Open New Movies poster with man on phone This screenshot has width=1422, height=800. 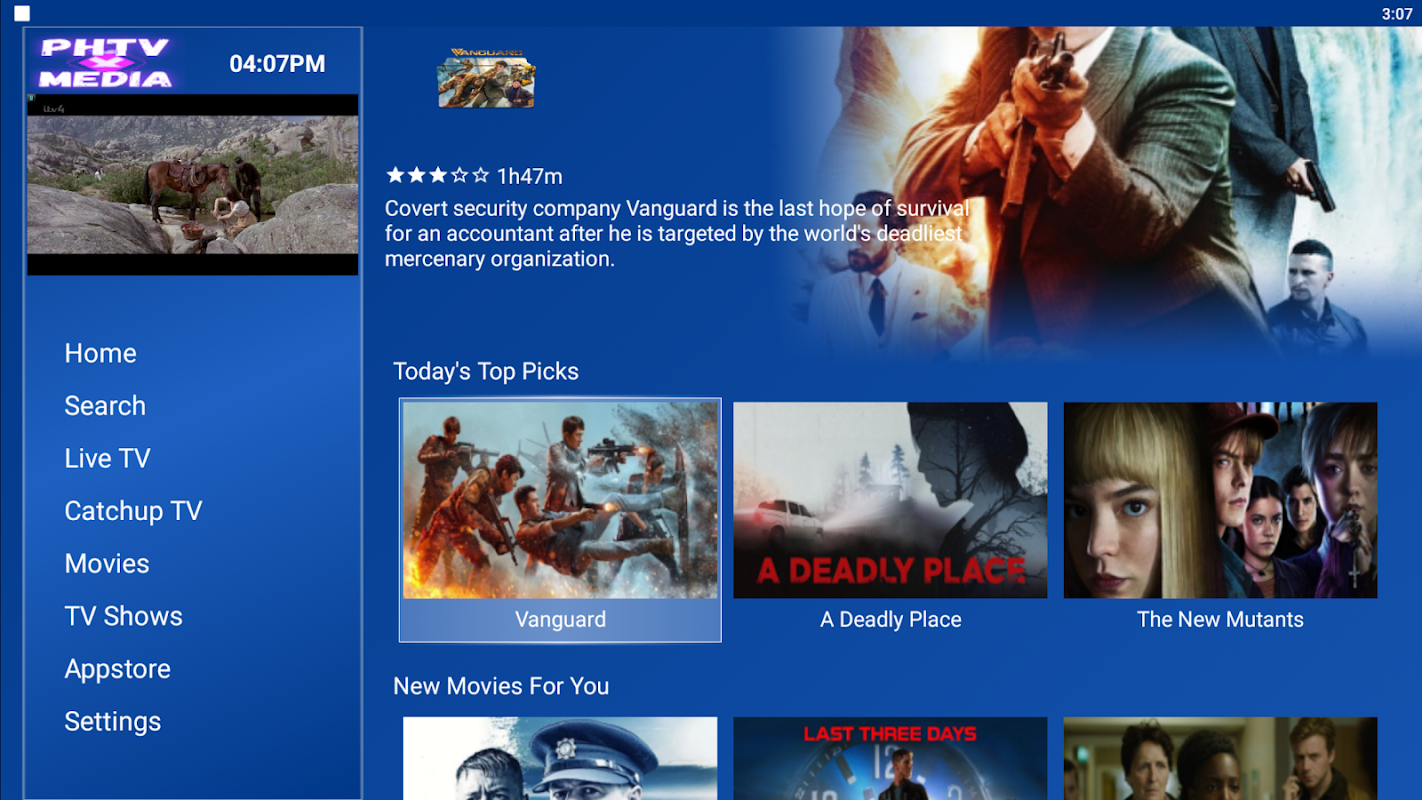click(x=1220, y=758)
